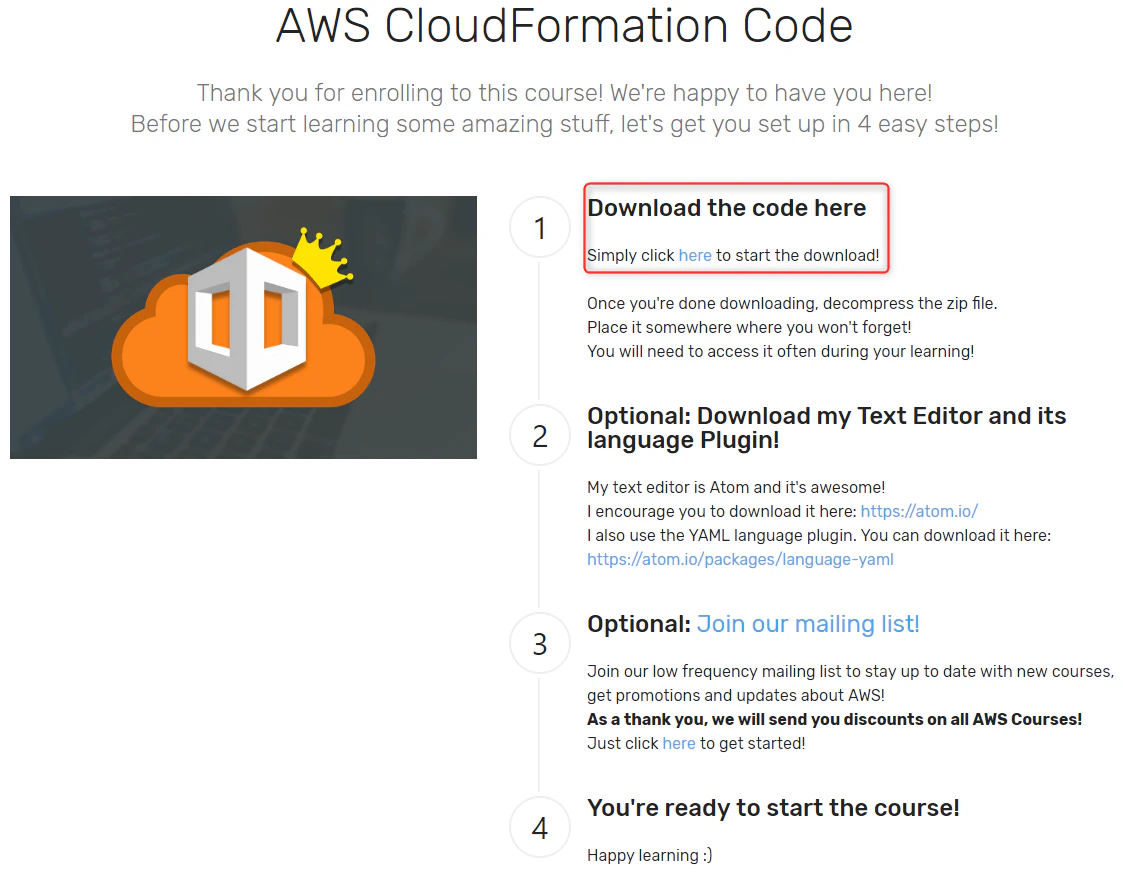1123x874 pixels.
Task: Click the step 4 circle number icon
Action: 540,827
